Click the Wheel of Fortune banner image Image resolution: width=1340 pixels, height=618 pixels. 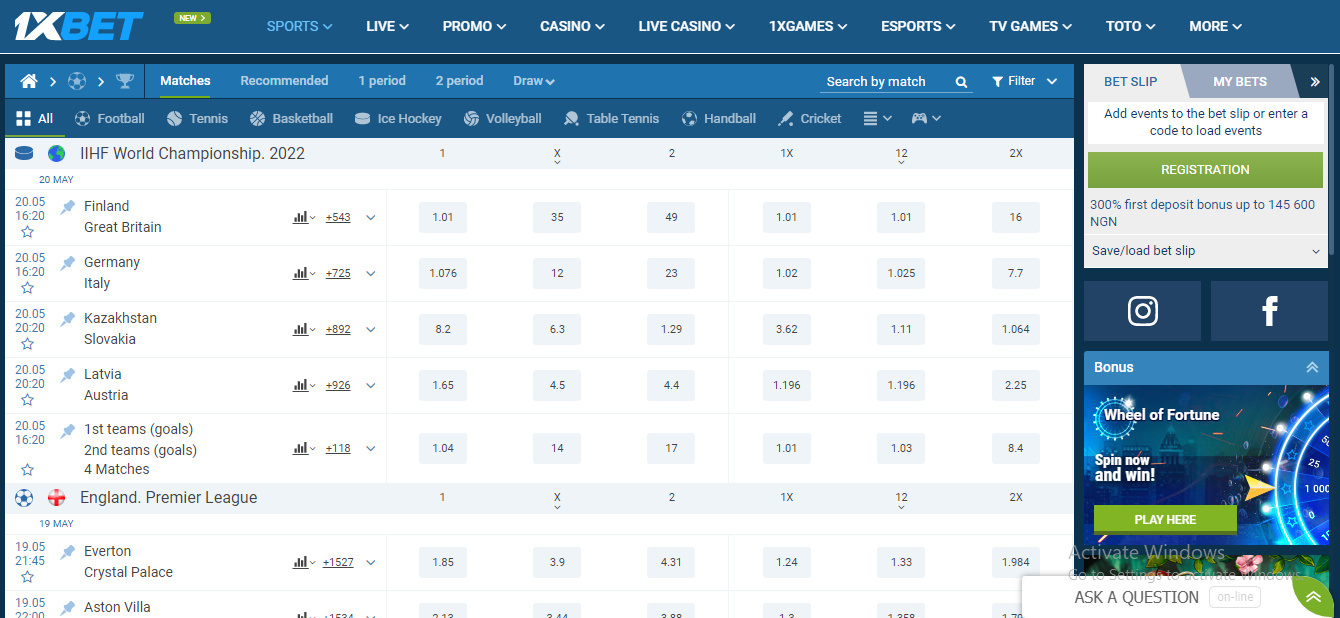click(1206, 465)
